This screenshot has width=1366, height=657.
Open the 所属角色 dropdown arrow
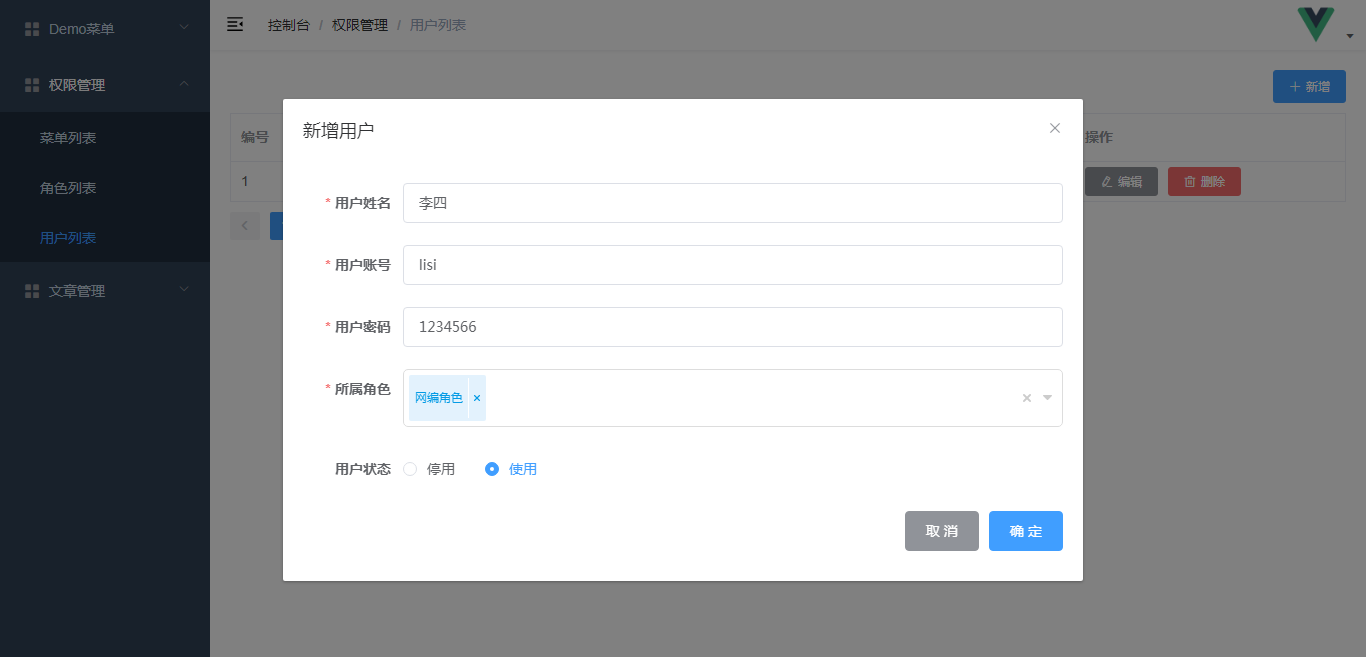(x=1047, y=398)
